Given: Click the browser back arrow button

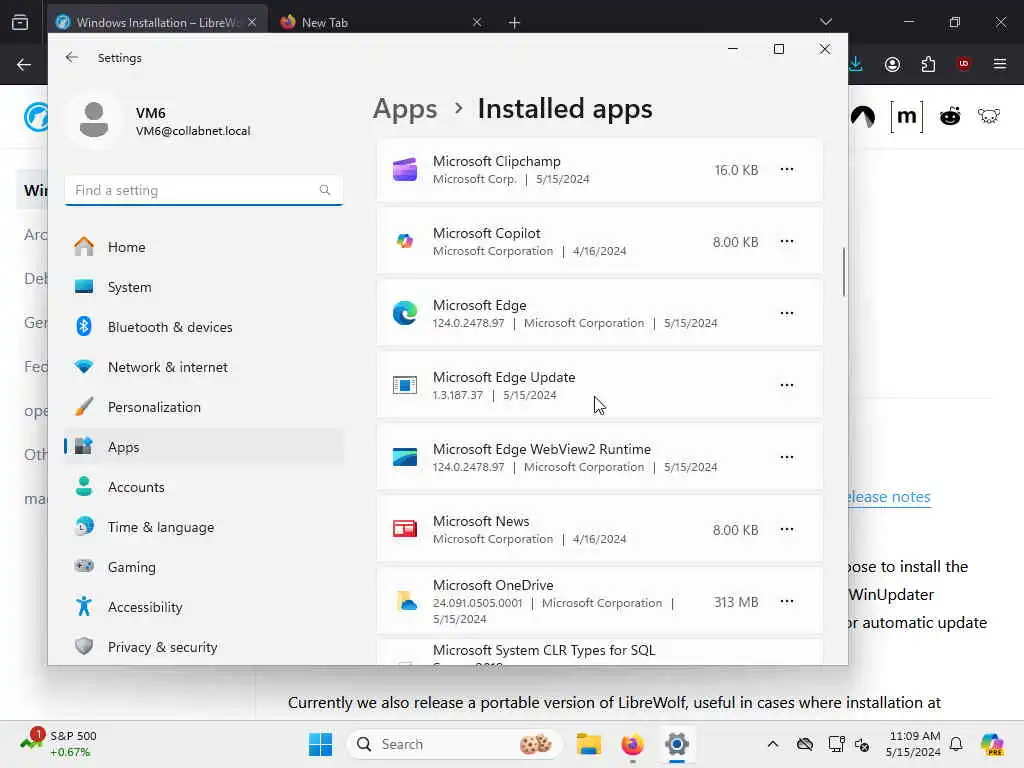Looking at the screenshot, I should click(24, 64).
